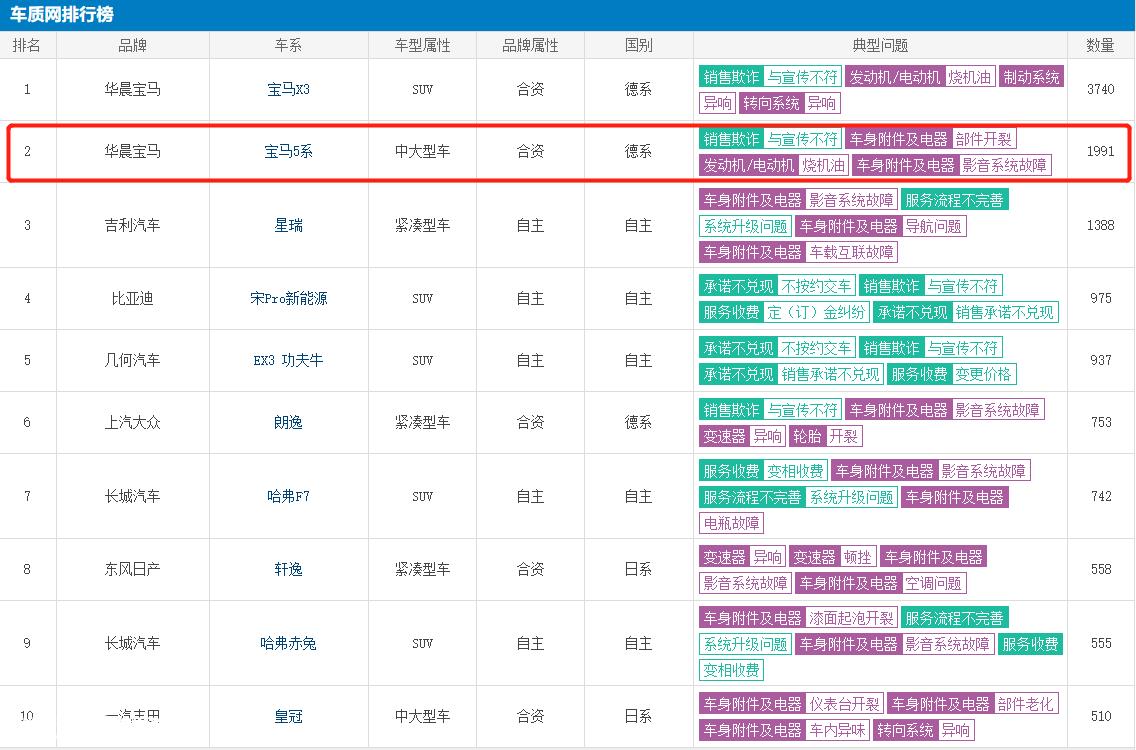Click the 车系 column header
This screenshot has height=750, width=1136.
tap(288, 45)
